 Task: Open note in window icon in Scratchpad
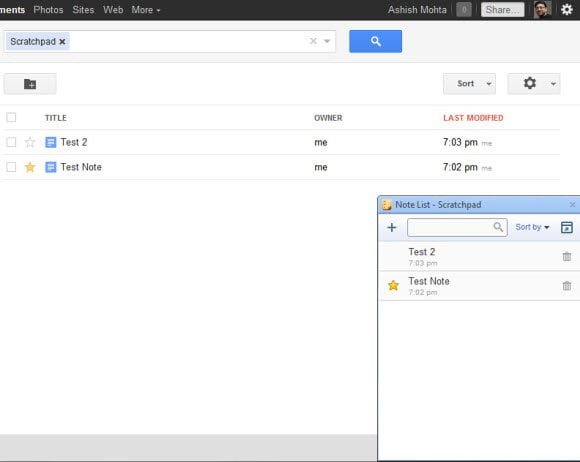point(567,227)
